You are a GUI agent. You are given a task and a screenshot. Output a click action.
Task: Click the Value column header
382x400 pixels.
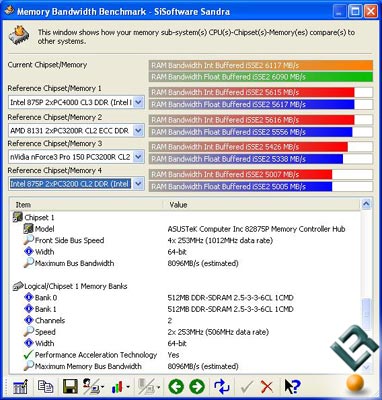(x=262, y=205)
